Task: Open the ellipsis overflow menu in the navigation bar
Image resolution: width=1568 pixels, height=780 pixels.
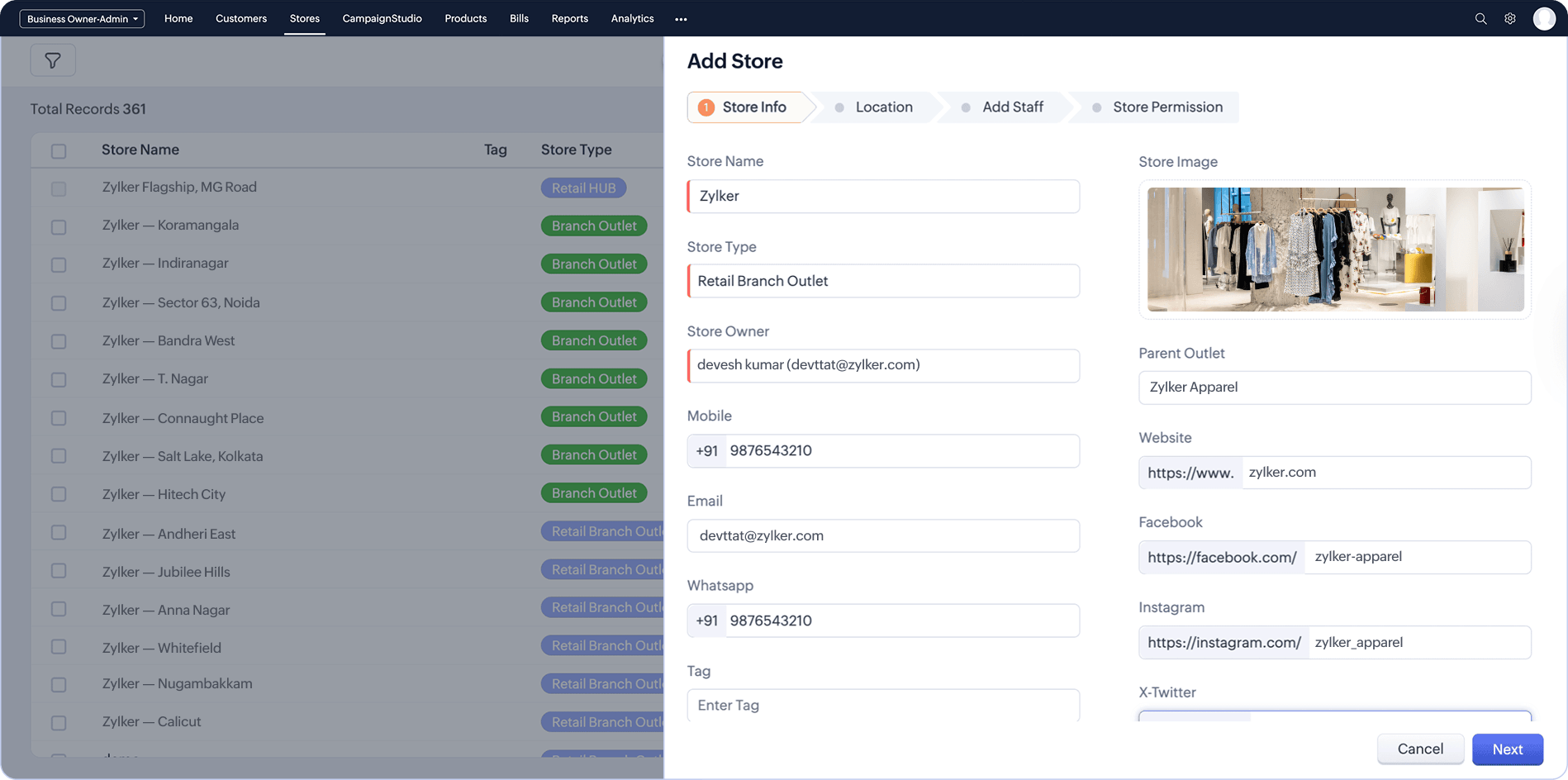Action: click(x=681, y=18)
